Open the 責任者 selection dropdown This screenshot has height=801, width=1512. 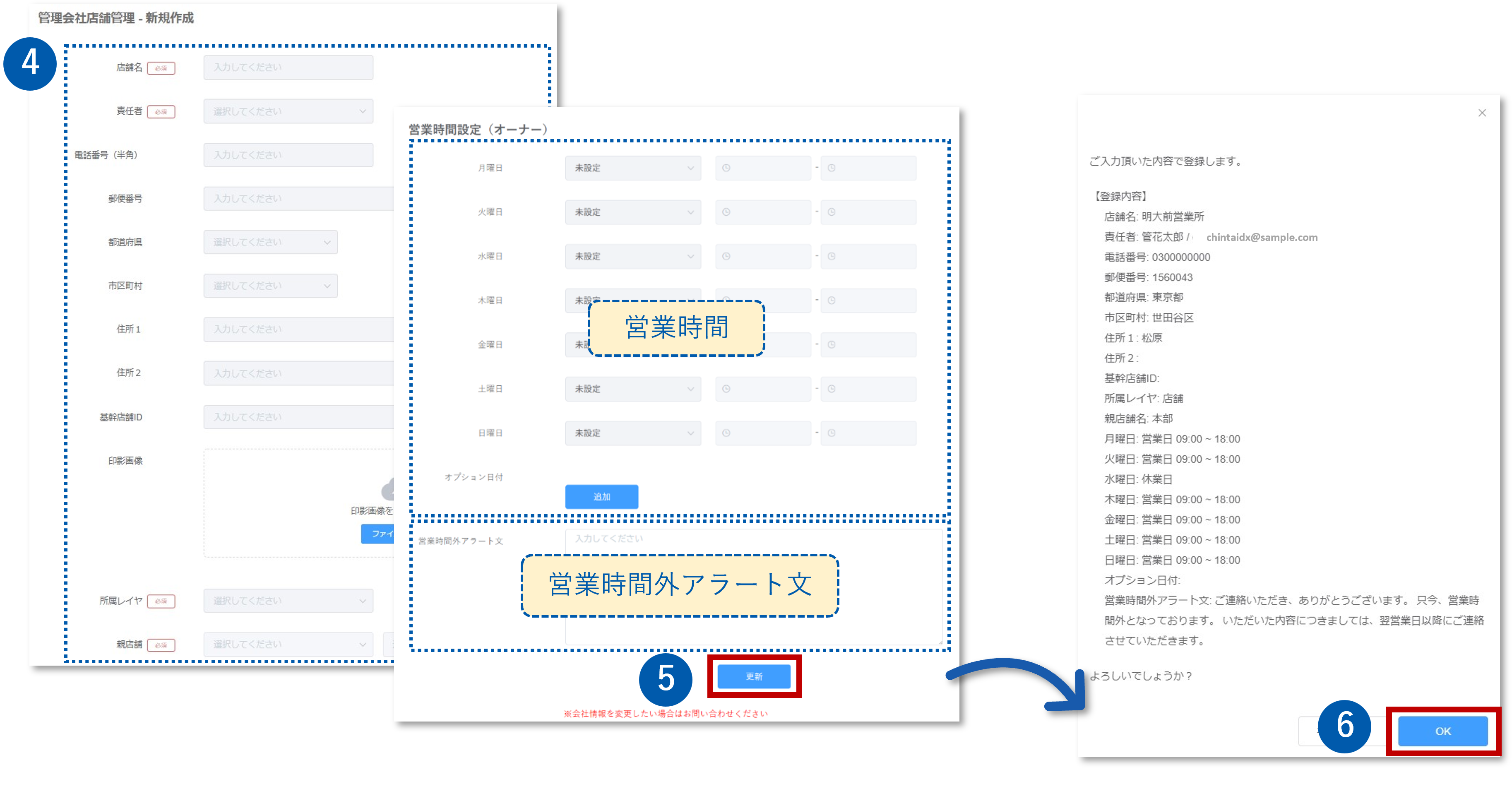pyautogui.click(x=288, y=111)
